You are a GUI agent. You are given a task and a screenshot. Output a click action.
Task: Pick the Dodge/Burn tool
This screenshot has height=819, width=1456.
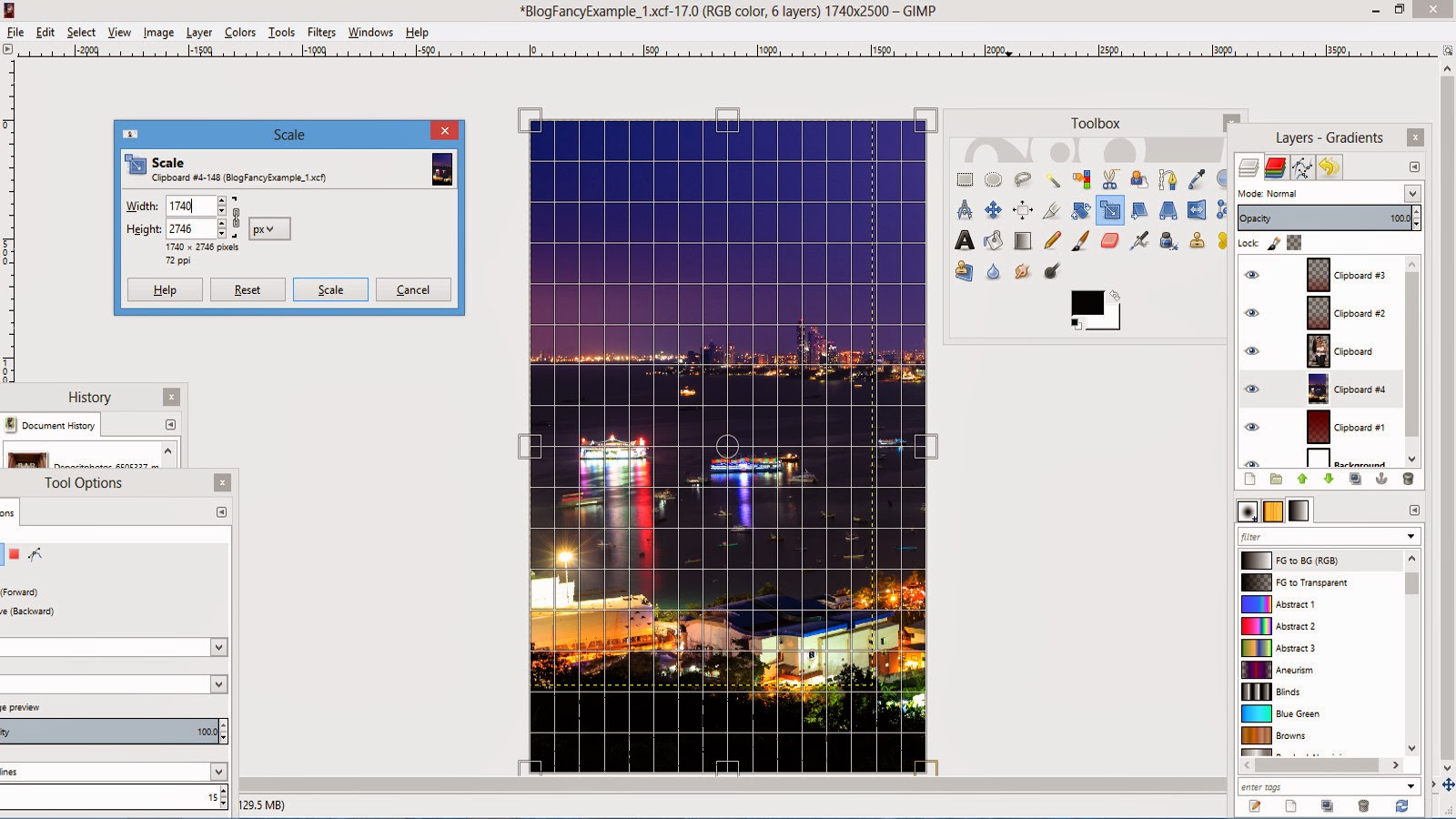(1052, 271)
